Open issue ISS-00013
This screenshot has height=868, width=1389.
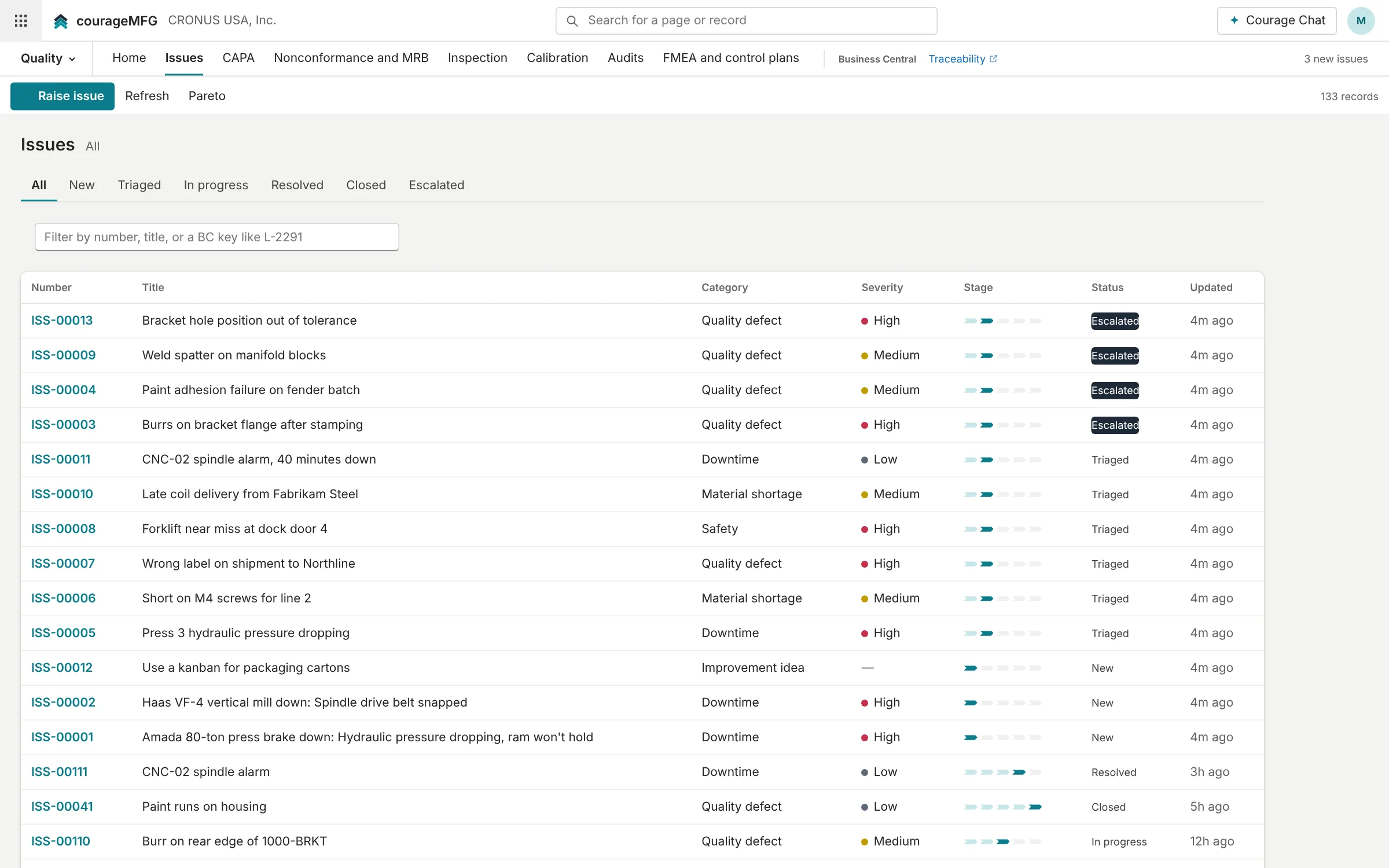[62, 321]
